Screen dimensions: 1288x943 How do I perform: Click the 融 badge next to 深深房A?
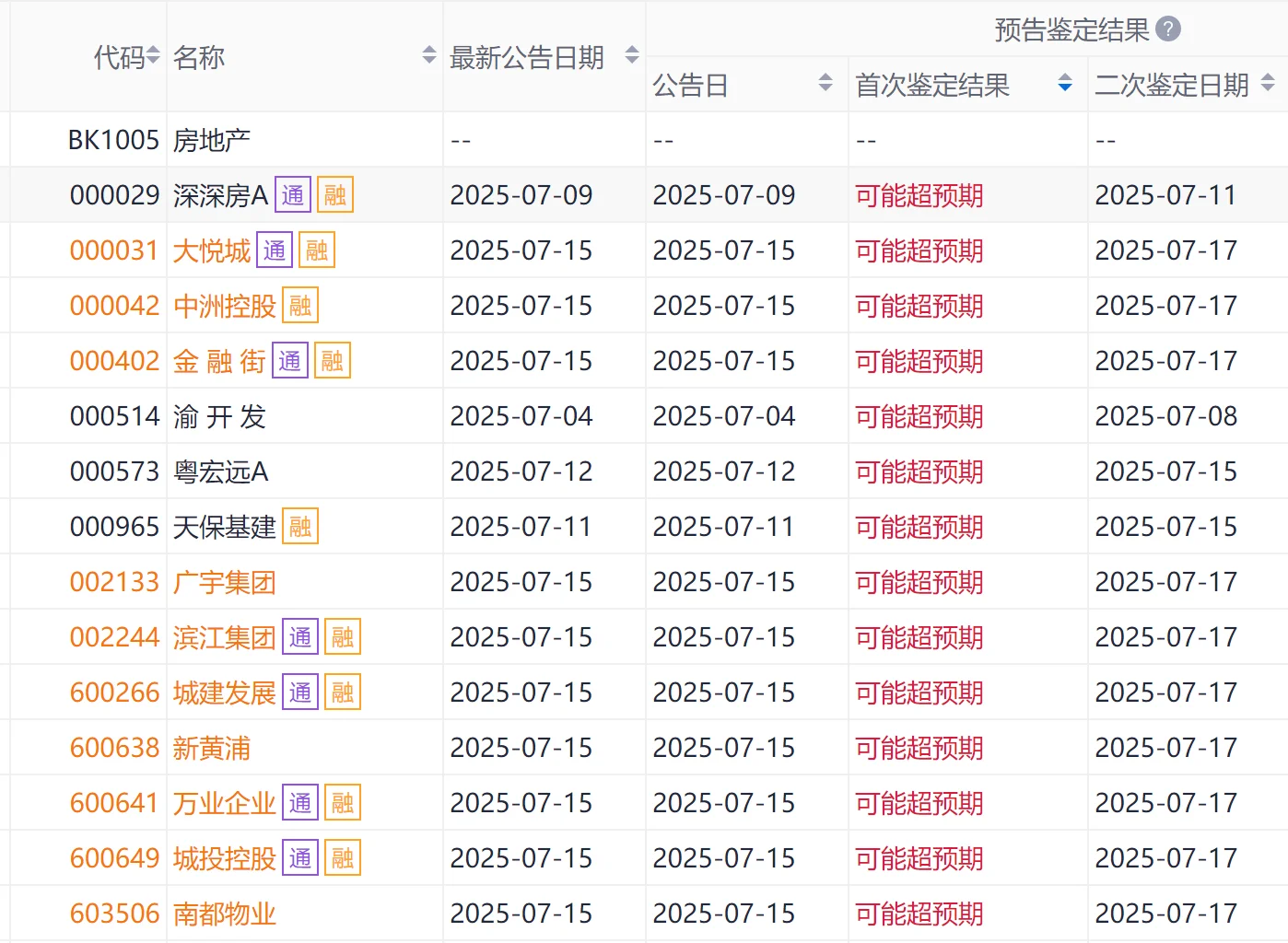335,195
